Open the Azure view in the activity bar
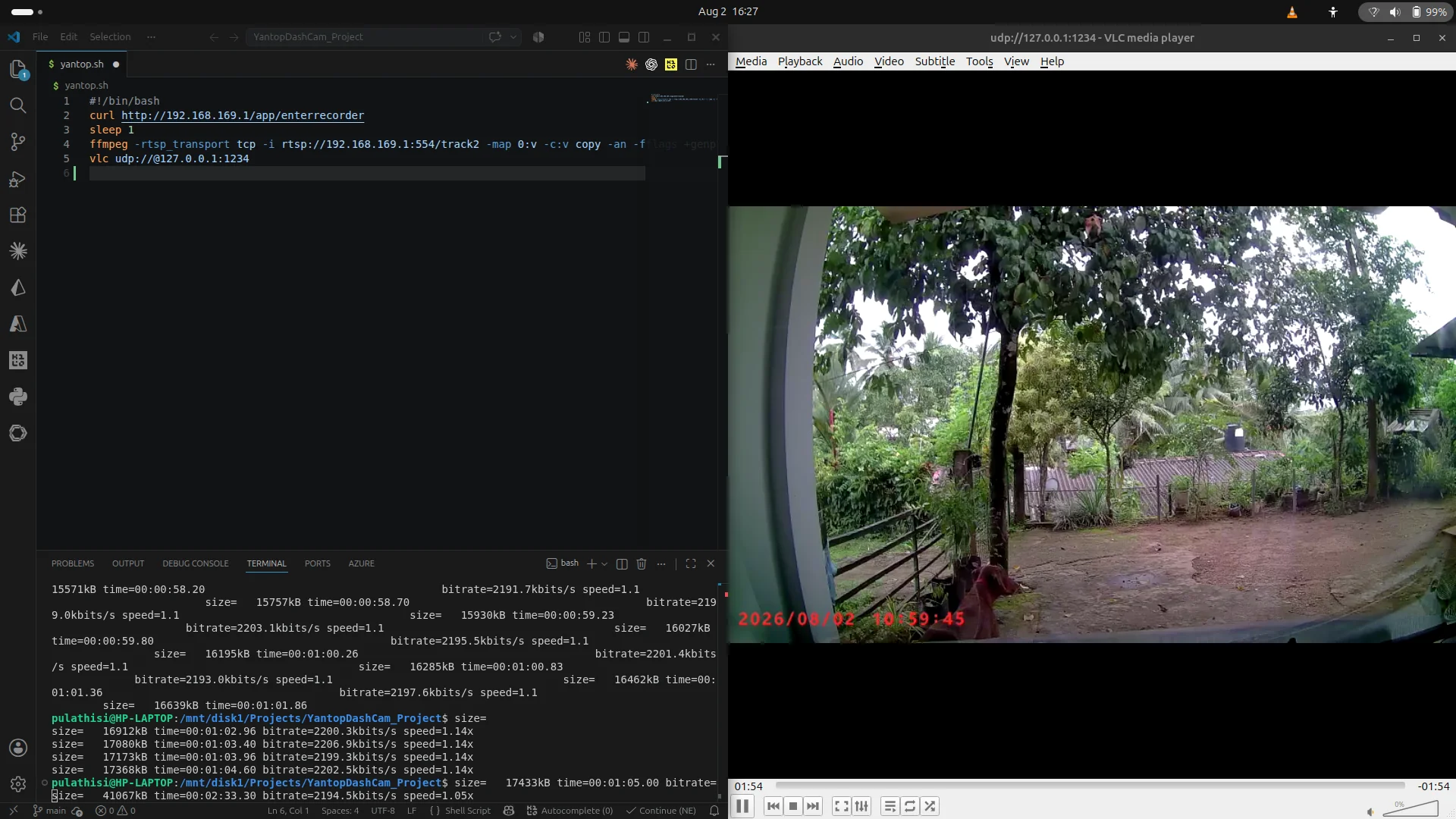1456x819 pixels. point(18,324)
